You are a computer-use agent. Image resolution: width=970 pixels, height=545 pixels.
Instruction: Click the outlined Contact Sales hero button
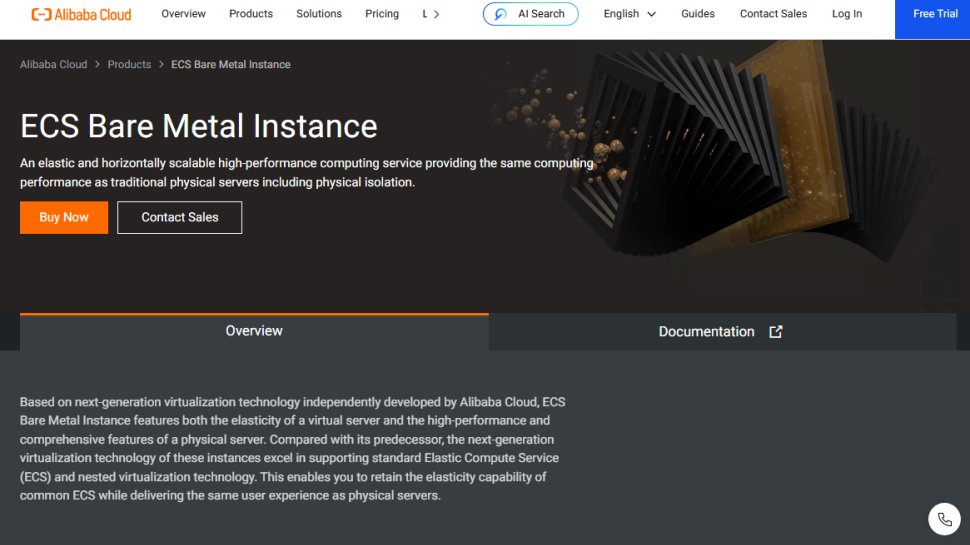[x=179, y=217]
